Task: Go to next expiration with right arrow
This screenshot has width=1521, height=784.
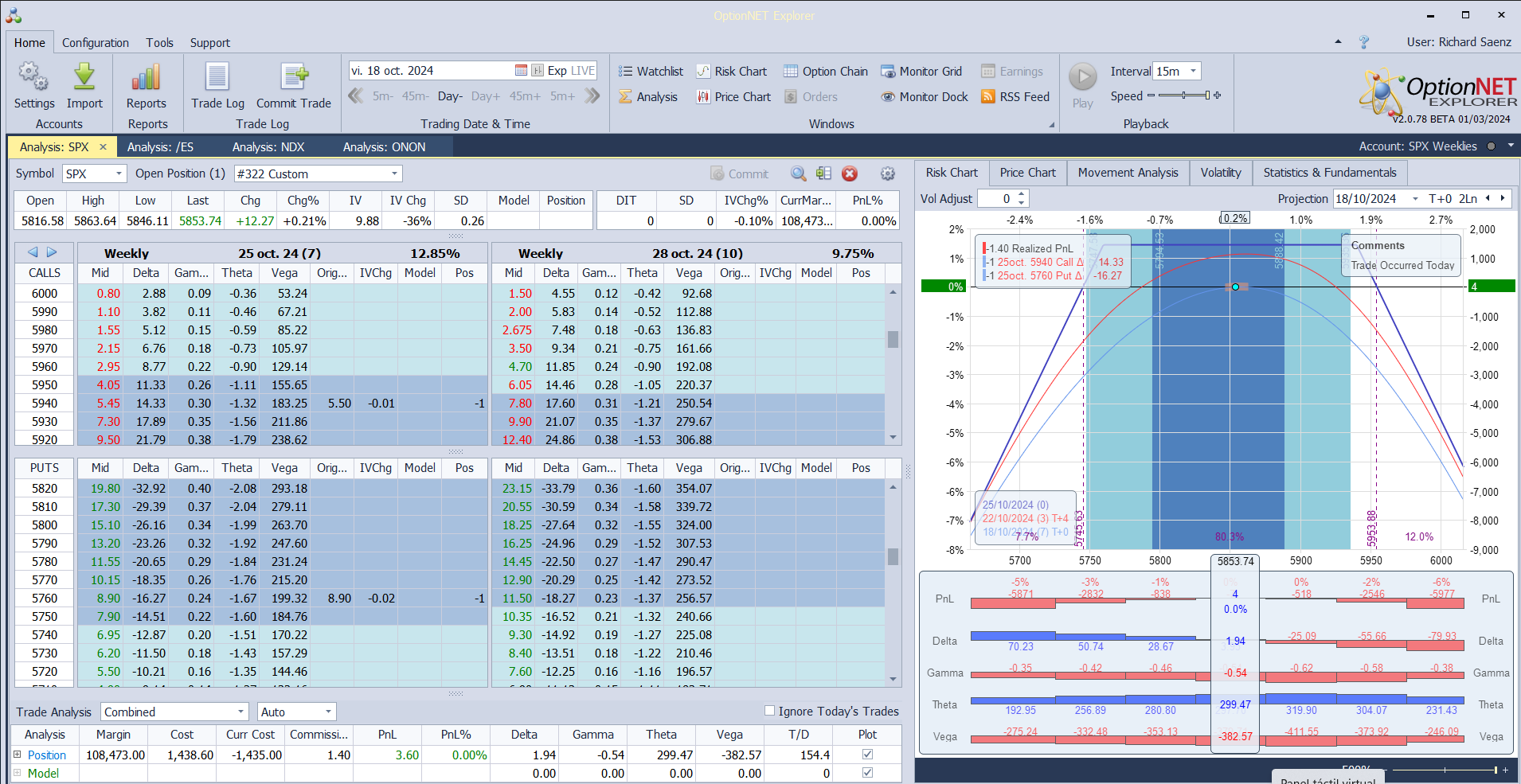Action: 52,252
